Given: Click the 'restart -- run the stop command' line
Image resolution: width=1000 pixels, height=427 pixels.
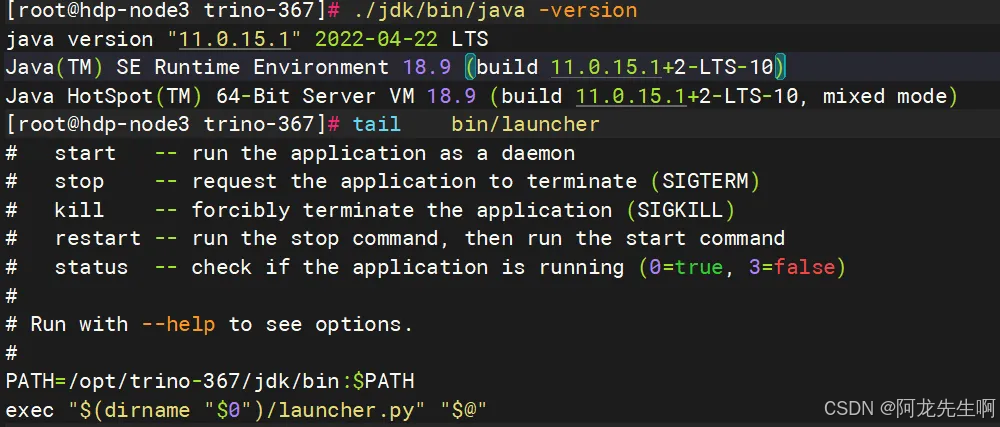Looking at the screenshot, I should click(x=395, y=238).
